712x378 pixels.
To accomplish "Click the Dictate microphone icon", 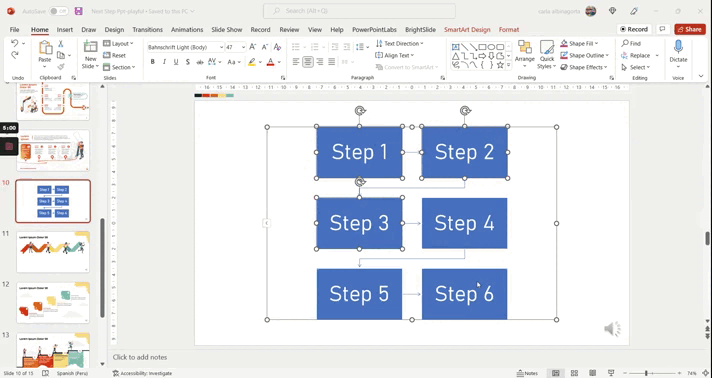I will [678, 47].
